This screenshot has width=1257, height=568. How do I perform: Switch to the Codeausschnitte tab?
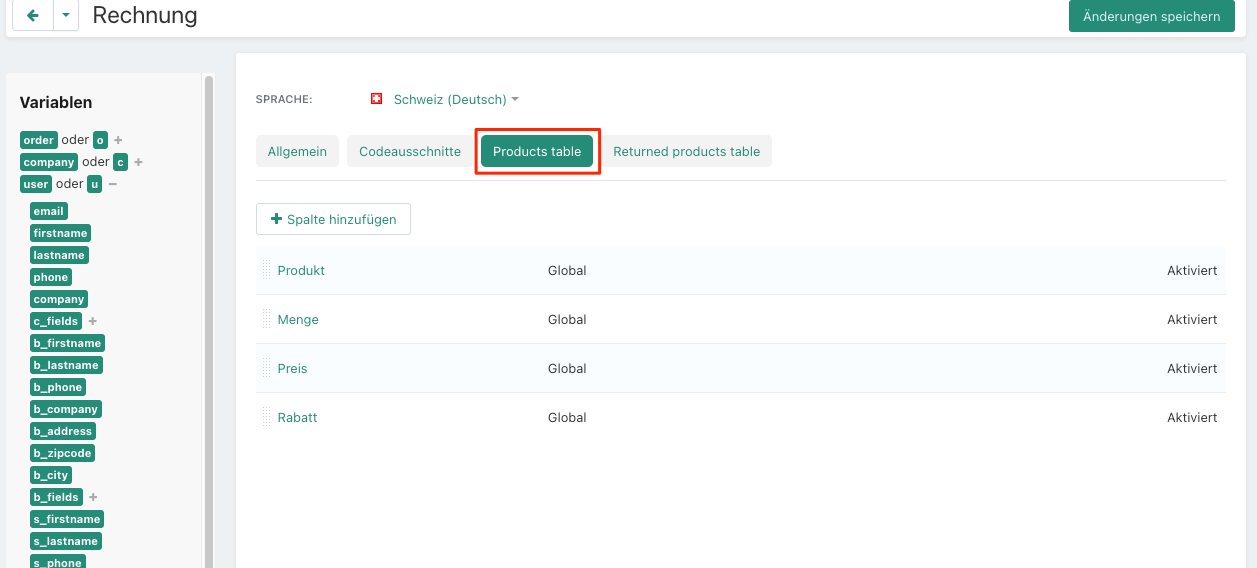[410, 151]
